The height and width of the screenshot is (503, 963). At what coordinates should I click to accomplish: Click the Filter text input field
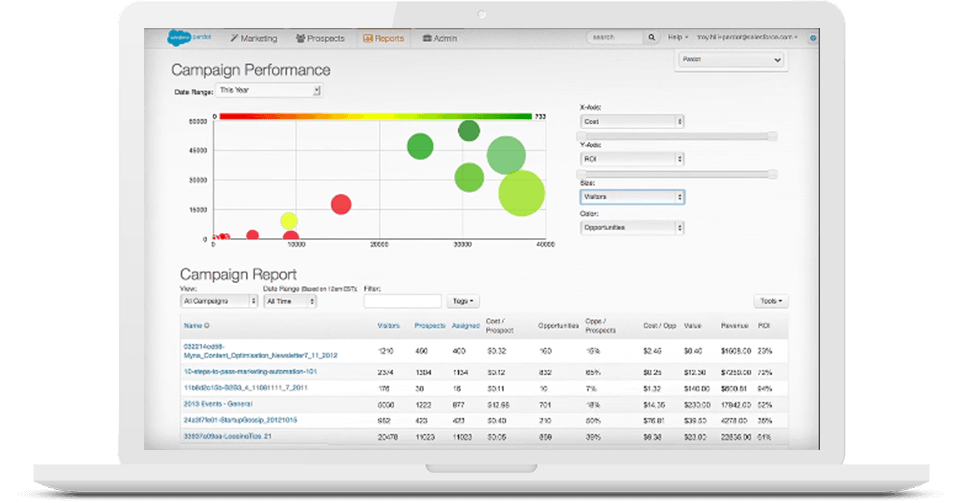tap(402, 301)
